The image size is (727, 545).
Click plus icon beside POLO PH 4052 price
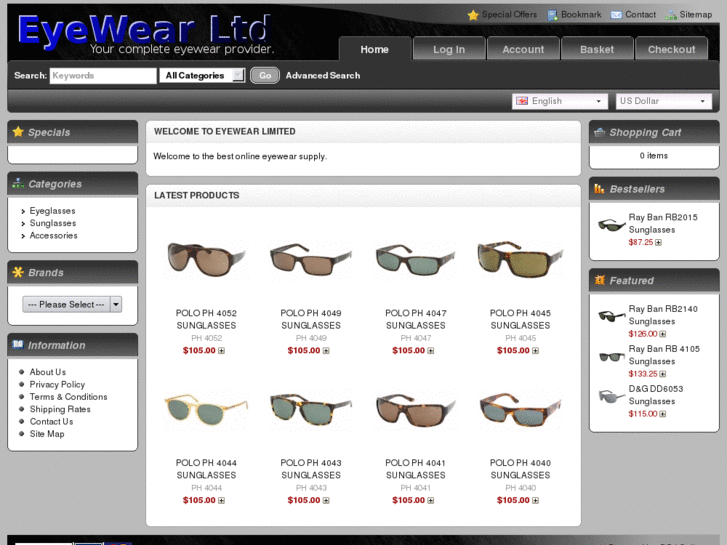[222, 351]
